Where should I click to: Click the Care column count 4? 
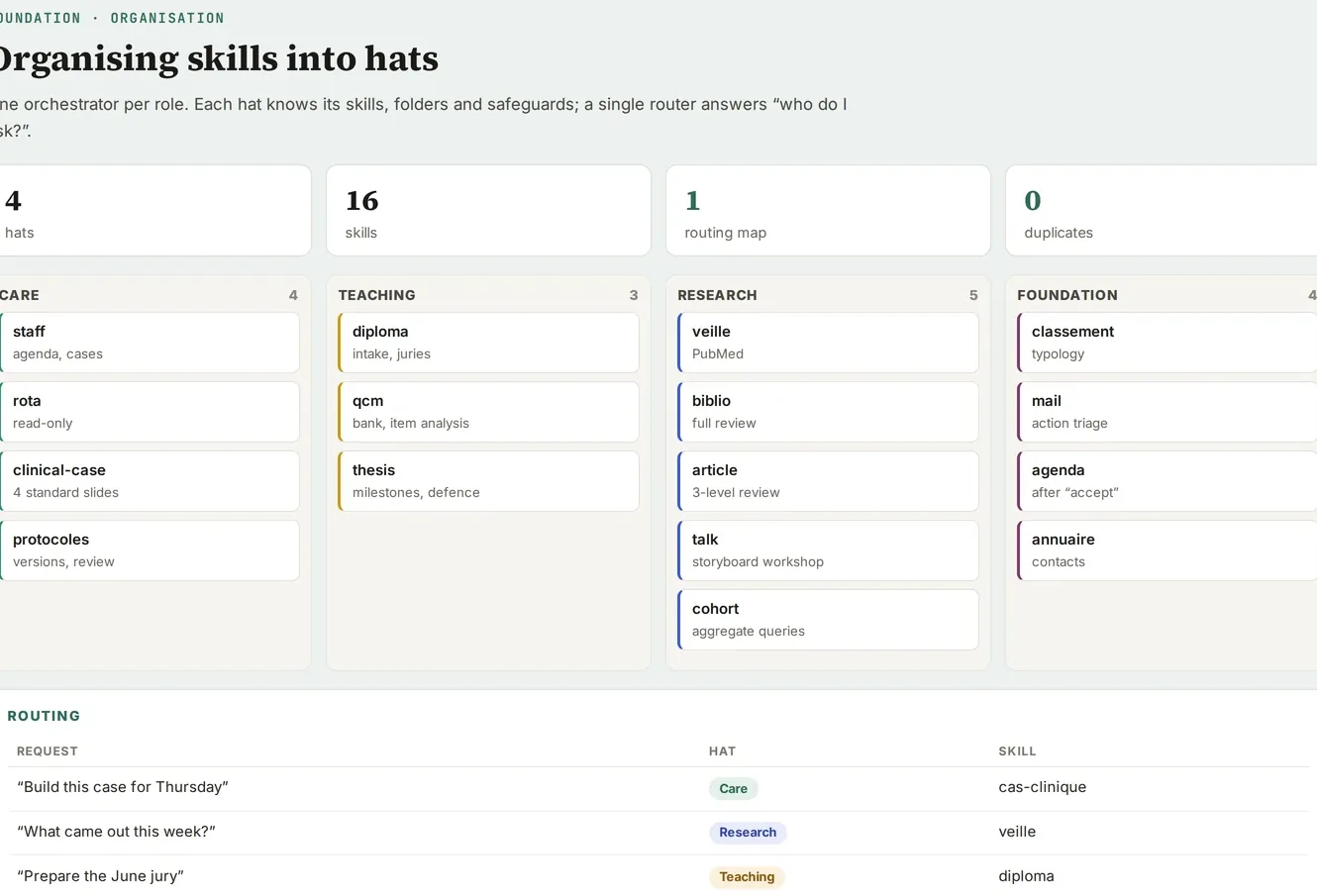coord(293,295)
